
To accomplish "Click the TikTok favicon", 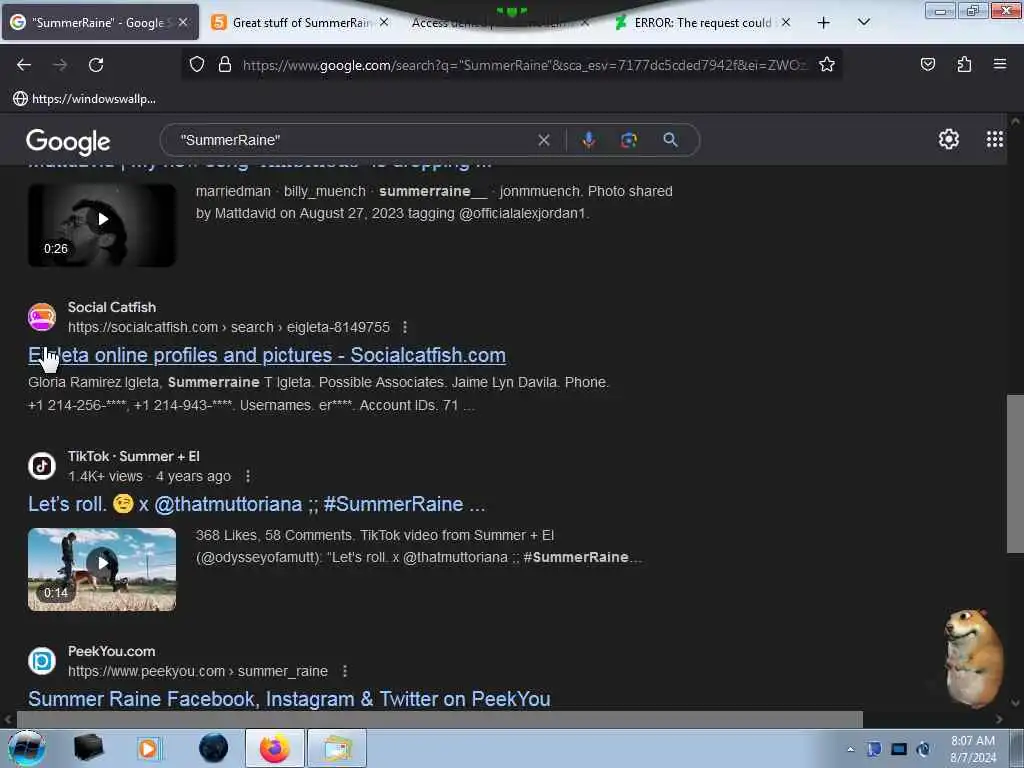I will [42, 466].
